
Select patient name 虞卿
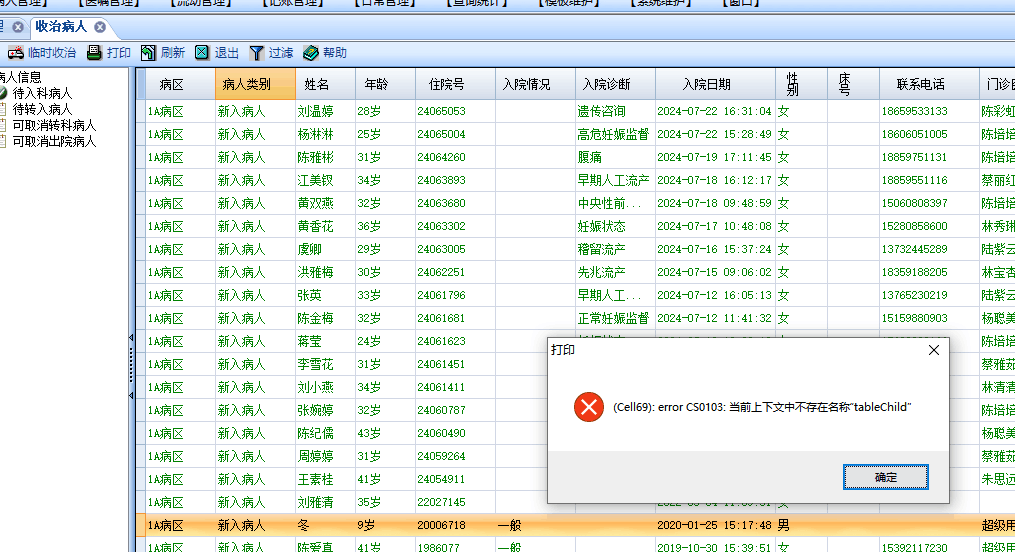coord(309,249)
